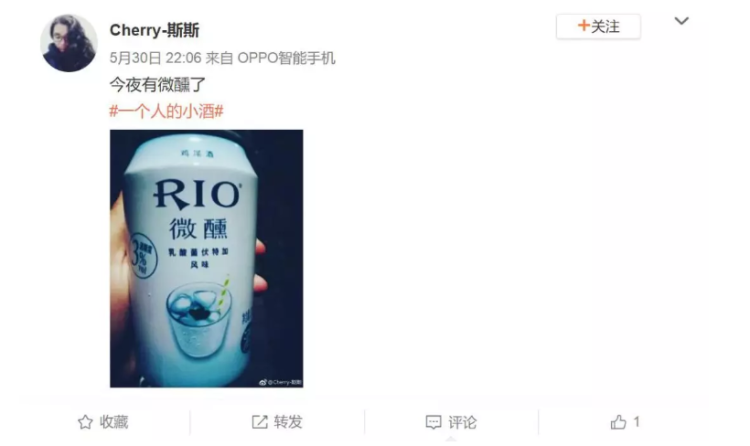The height and width of the screenshot is (446, 750).
Task: Select the 转发 text label
Action: coord(288,422)
